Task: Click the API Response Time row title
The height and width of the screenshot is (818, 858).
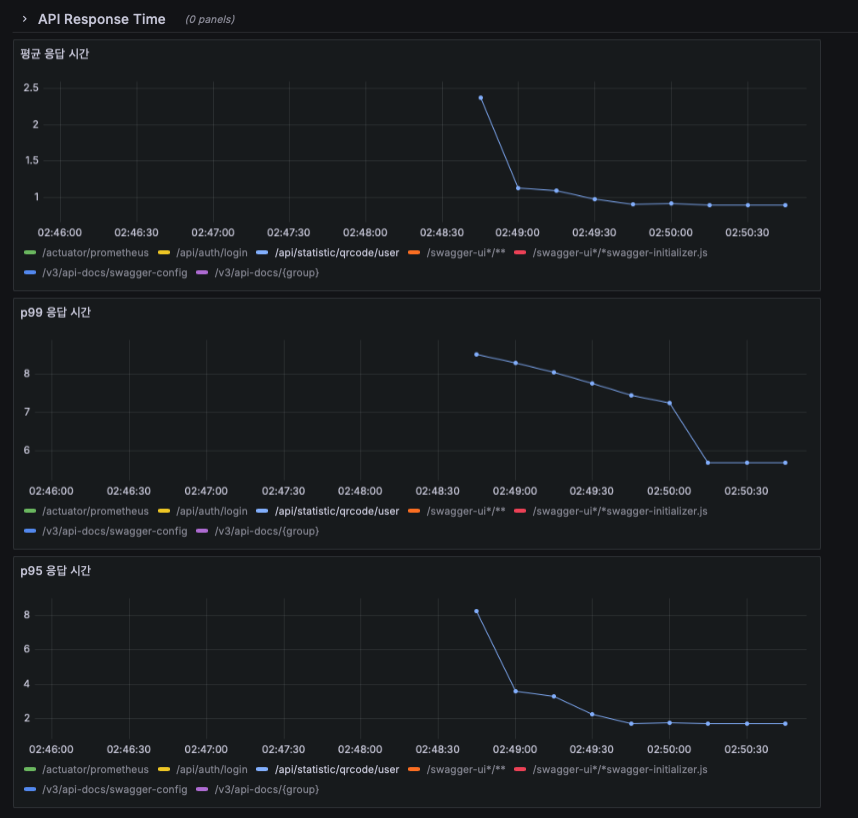Action: coord(101,19)
